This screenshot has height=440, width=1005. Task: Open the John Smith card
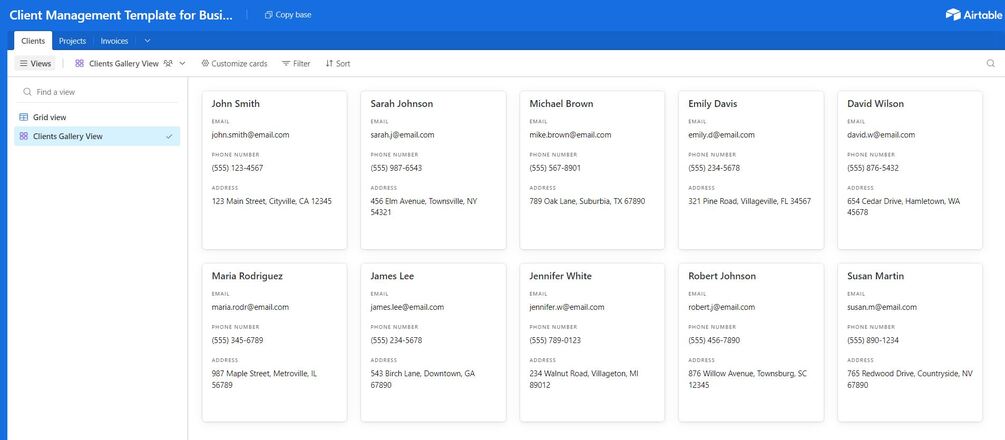point(274,170)
